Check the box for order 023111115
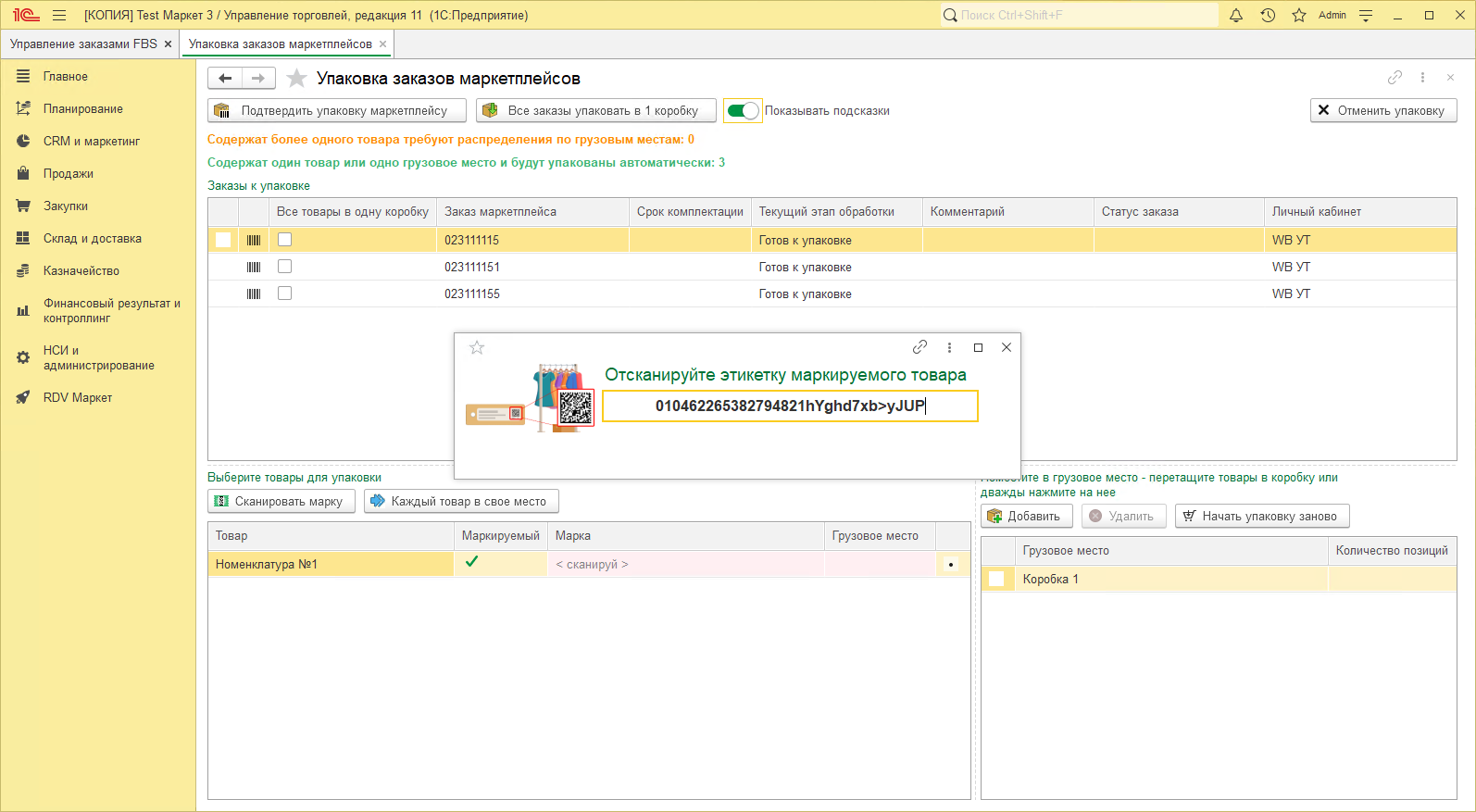1476x812 pixels. (x=284, y=240)
